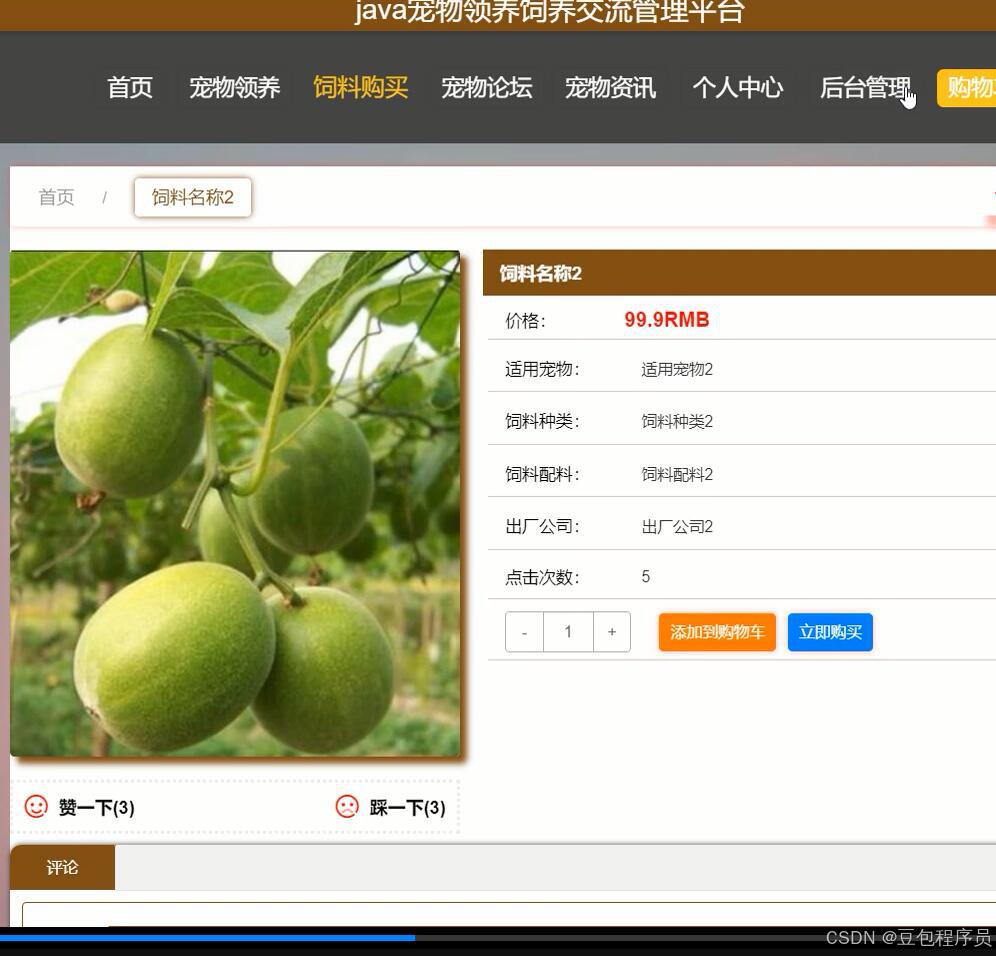Decrease quantity with the minus button

524,631
